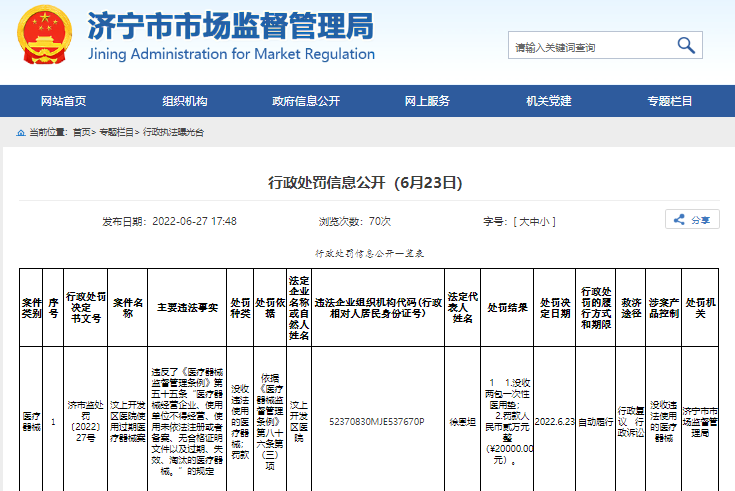Set font size to 小 (small)
The height and width of the screenshot is (491, 735).
tap(546, 221)
